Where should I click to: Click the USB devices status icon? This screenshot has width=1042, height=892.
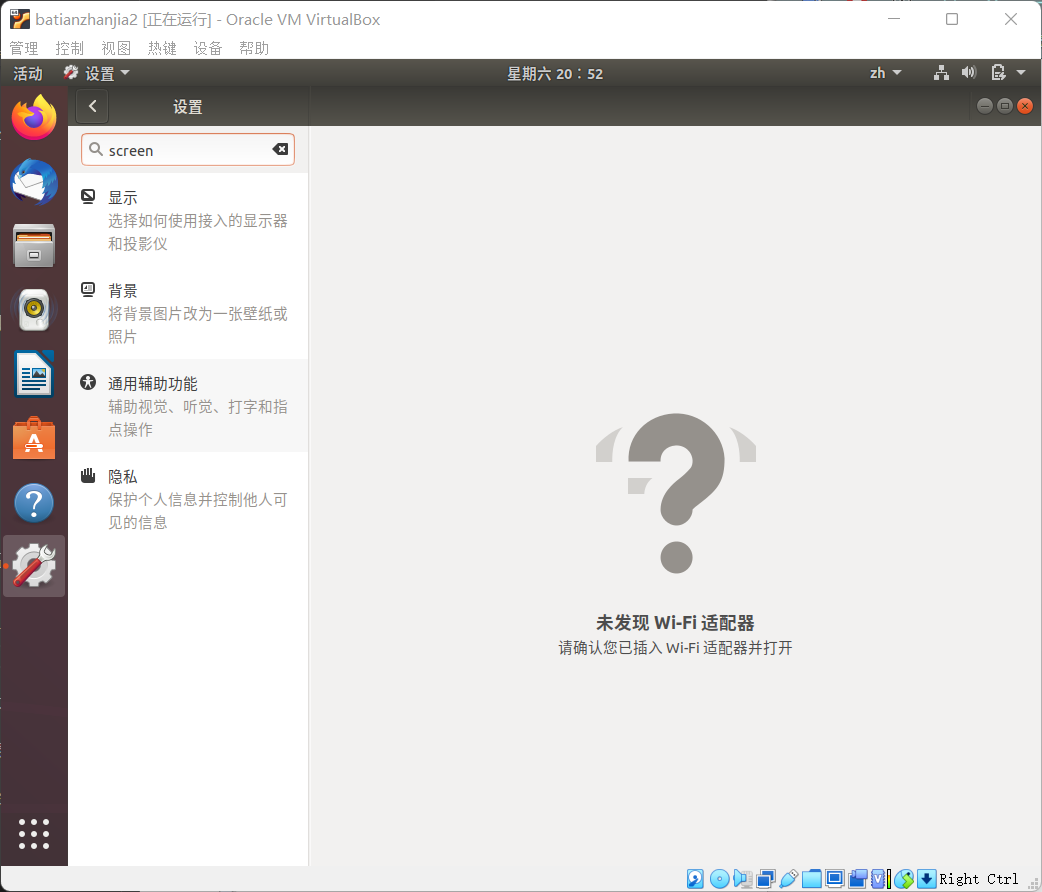pos(788,879)
